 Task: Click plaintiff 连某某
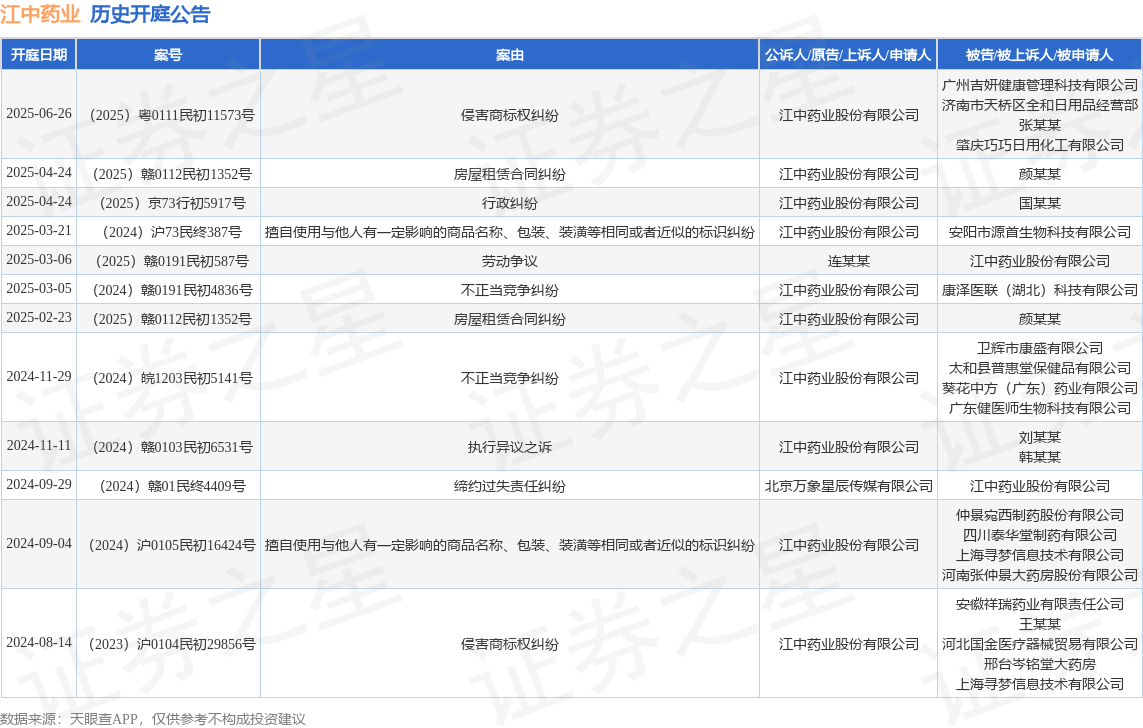[849, 261]
